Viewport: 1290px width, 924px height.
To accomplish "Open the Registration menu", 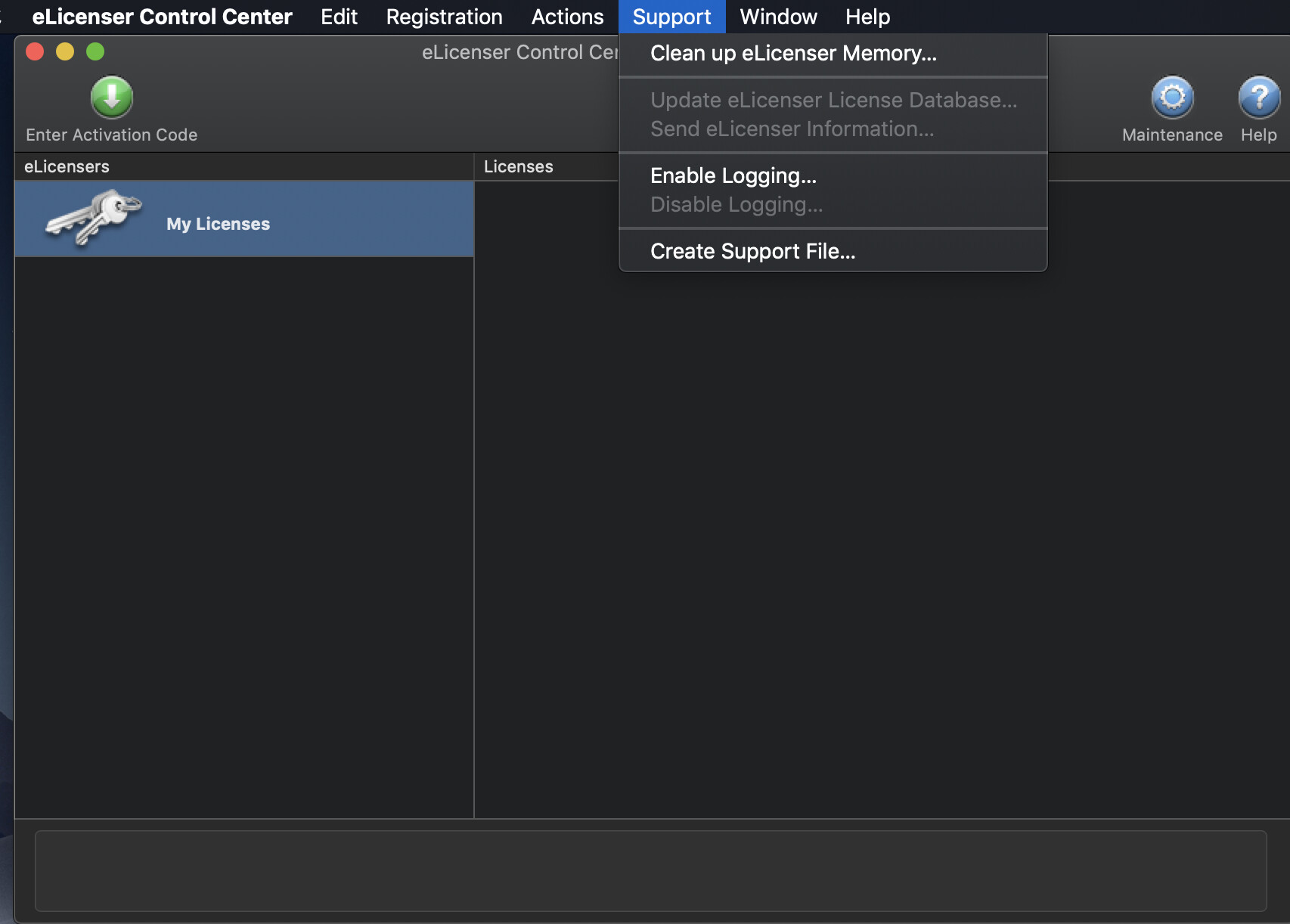I will tap(444, 16).
